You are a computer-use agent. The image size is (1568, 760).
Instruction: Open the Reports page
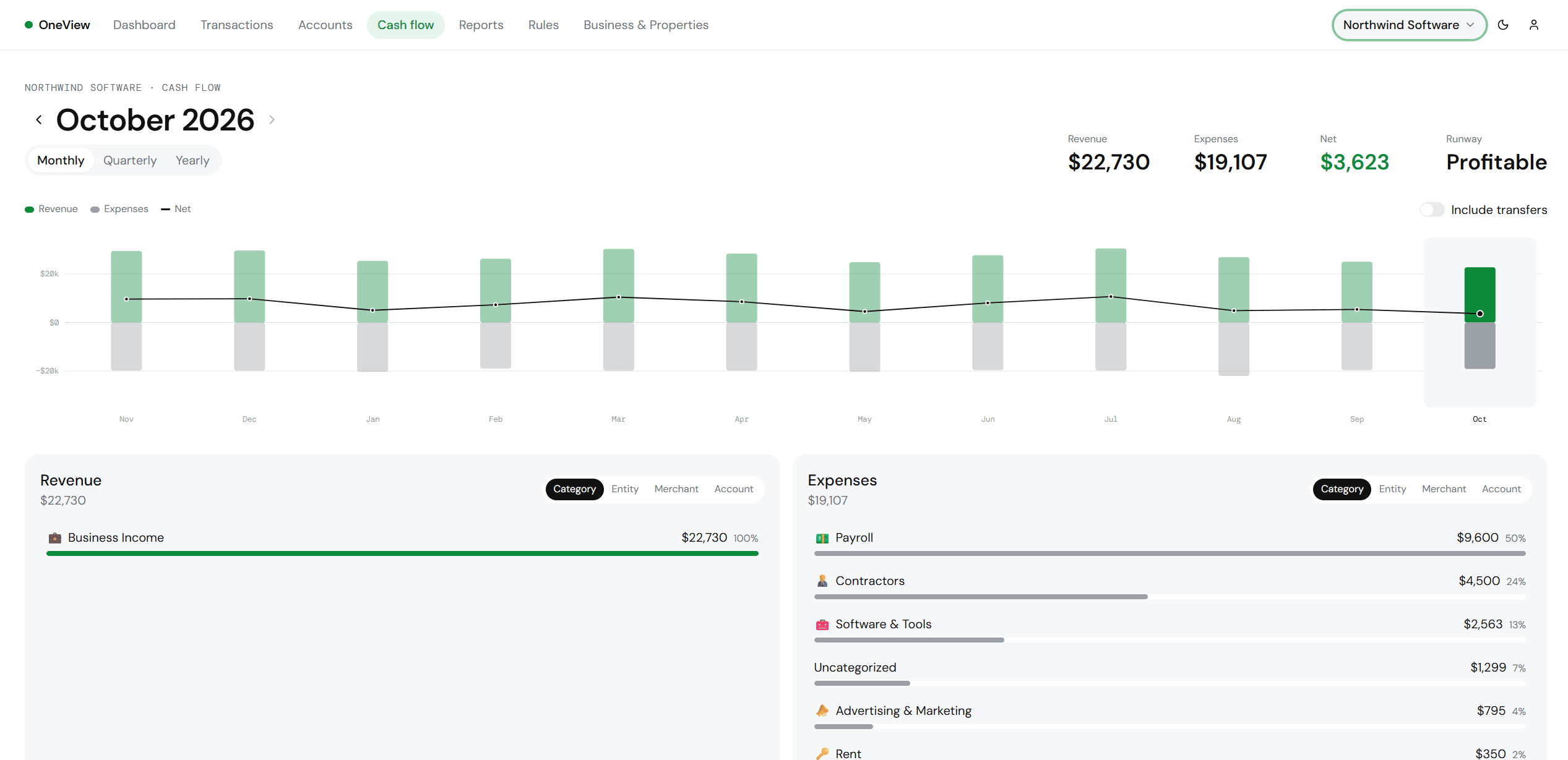(481, 25)
